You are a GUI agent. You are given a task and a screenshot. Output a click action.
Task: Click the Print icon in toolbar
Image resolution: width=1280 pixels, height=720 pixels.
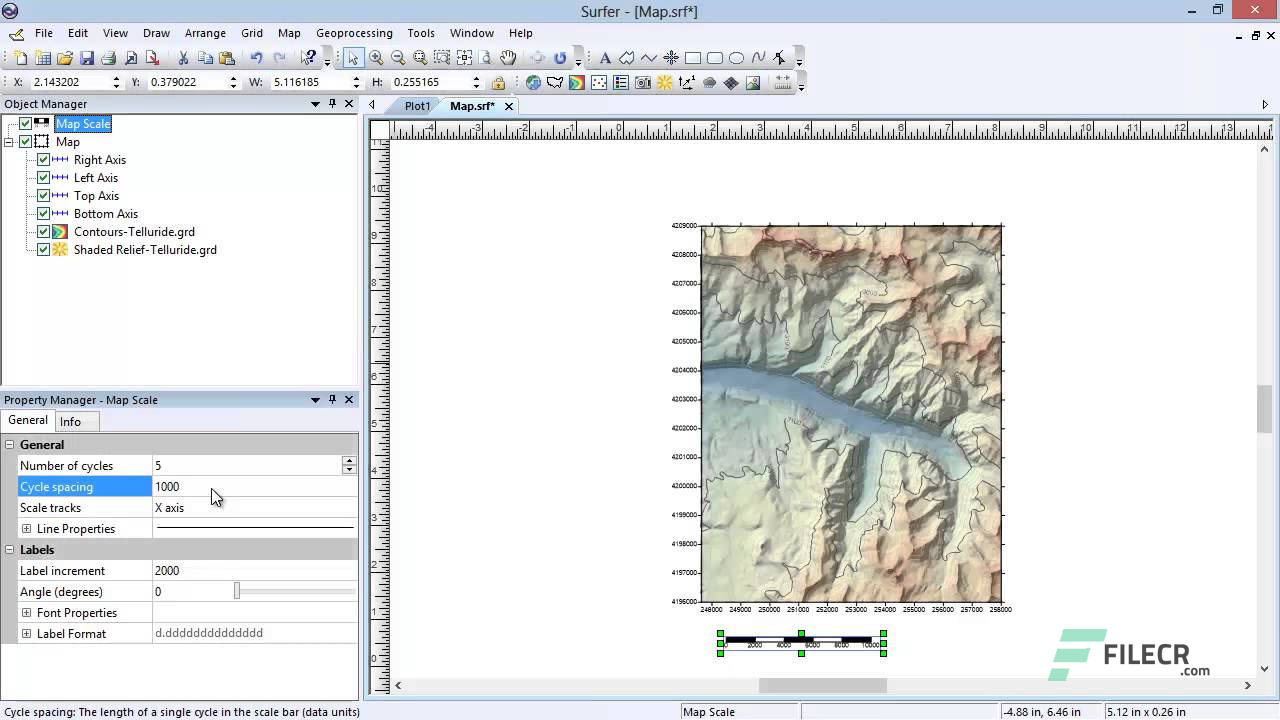pyautogui.click(x=108, y=58)
